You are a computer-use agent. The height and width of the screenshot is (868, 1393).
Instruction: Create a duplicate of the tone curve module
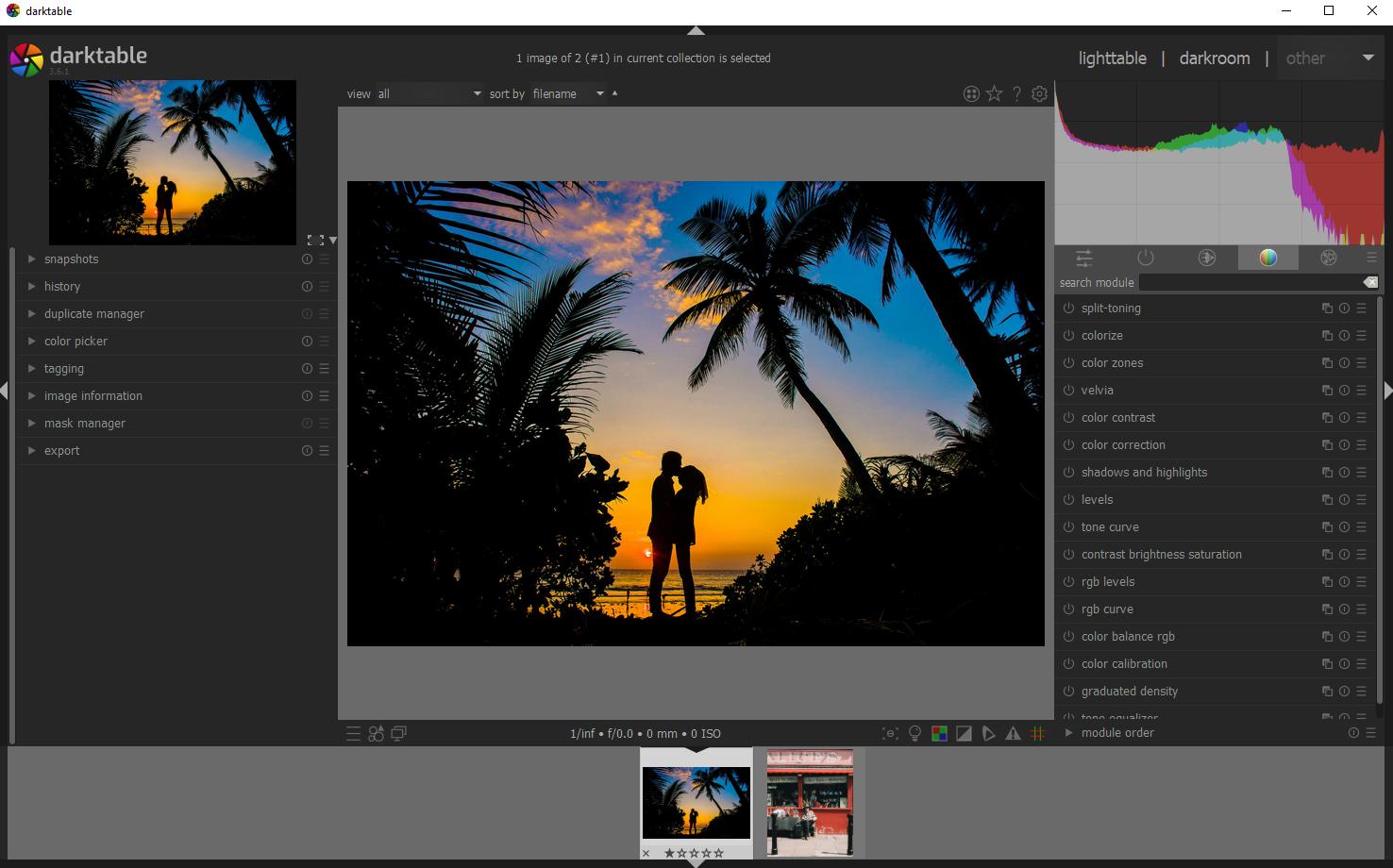(1327, 526)
